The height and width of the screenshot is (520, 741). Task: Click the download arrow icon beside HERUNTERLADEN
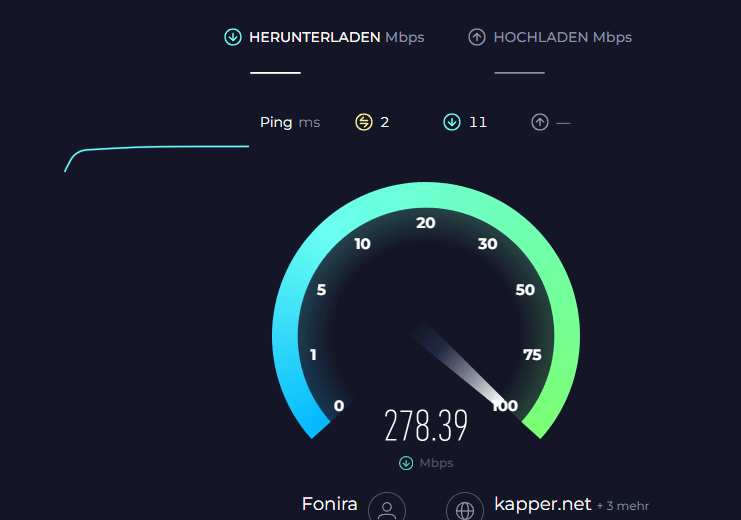[233, 37]
